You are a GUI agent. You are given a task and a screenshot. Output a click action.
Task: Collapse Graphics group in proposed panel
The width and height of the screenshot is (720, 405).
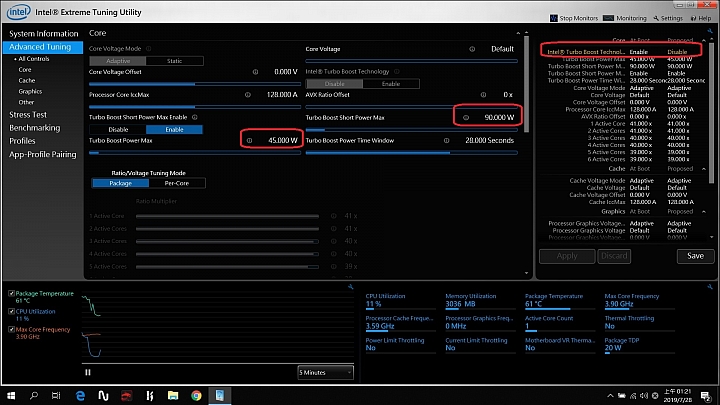click(704, 212)
